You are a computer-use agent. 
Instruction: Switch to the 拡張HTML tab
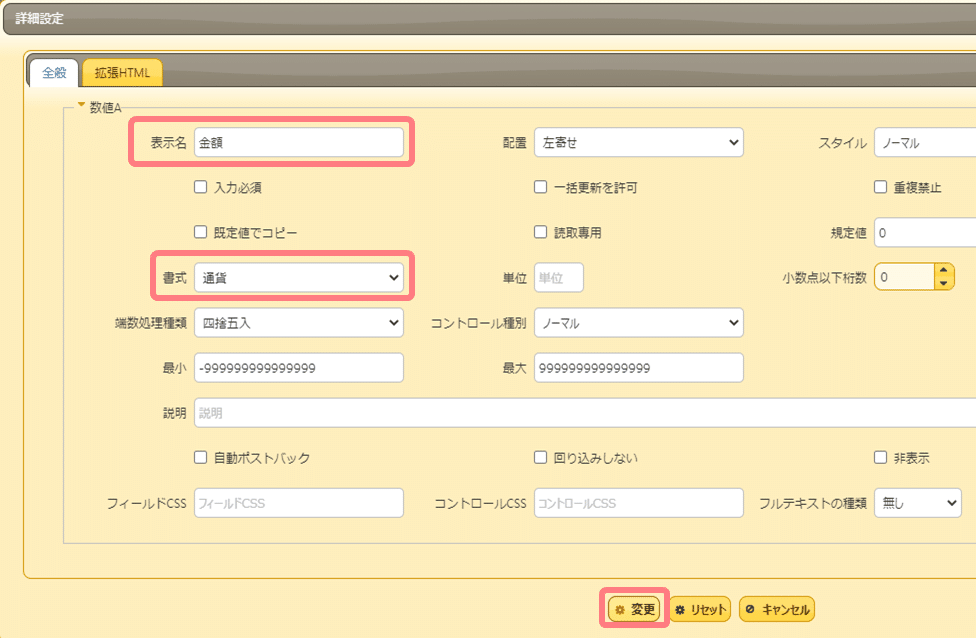tap(122, 73)
